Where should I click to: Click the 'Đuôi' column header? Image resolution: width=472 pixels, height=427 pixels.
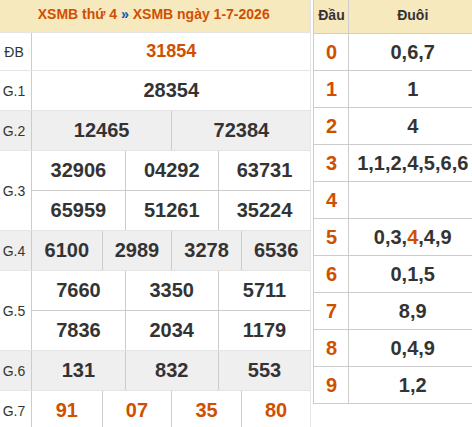[413, 15]
